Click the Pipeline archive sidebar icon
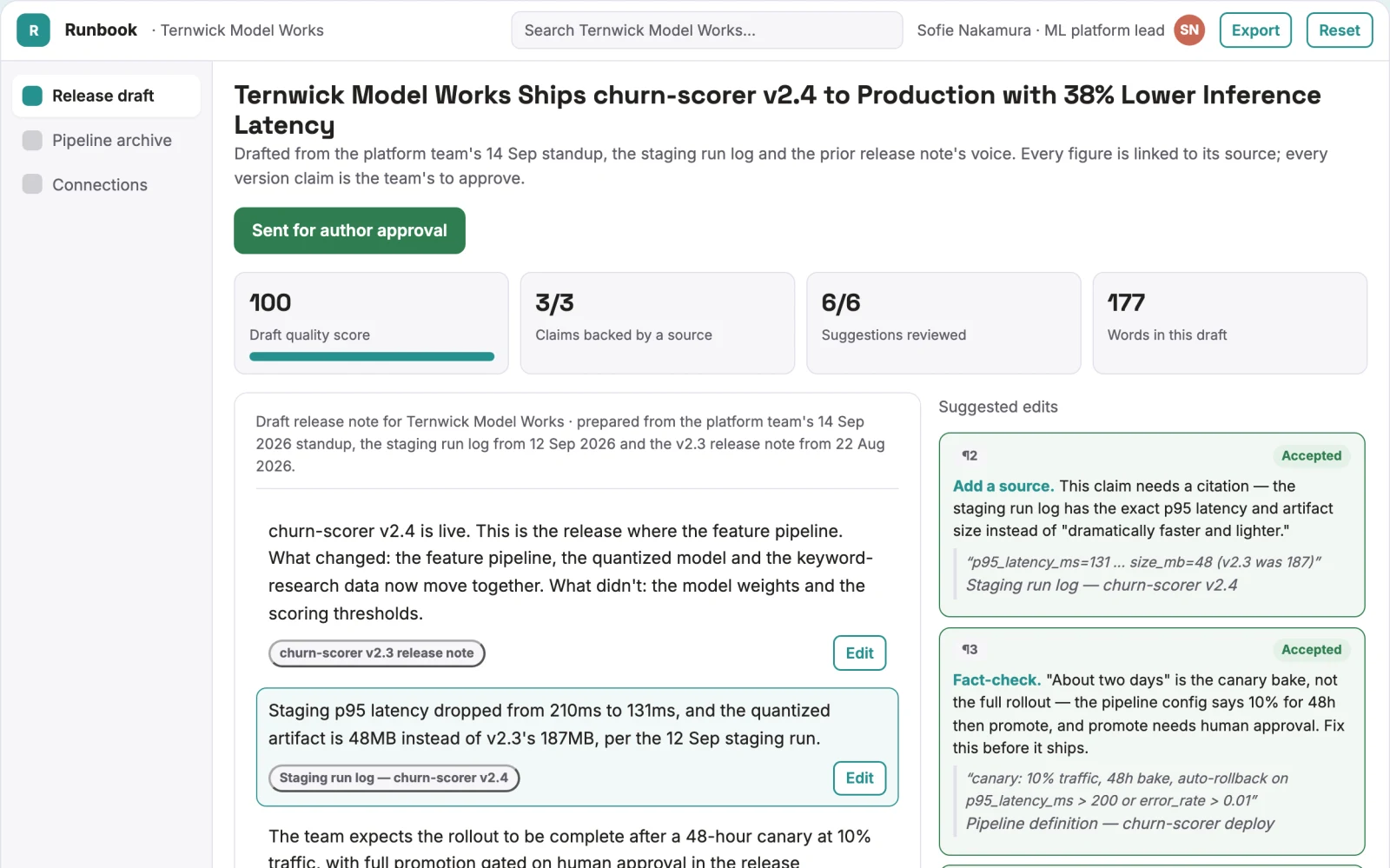This screenshot has height=868, width=1390. (32, 141)
